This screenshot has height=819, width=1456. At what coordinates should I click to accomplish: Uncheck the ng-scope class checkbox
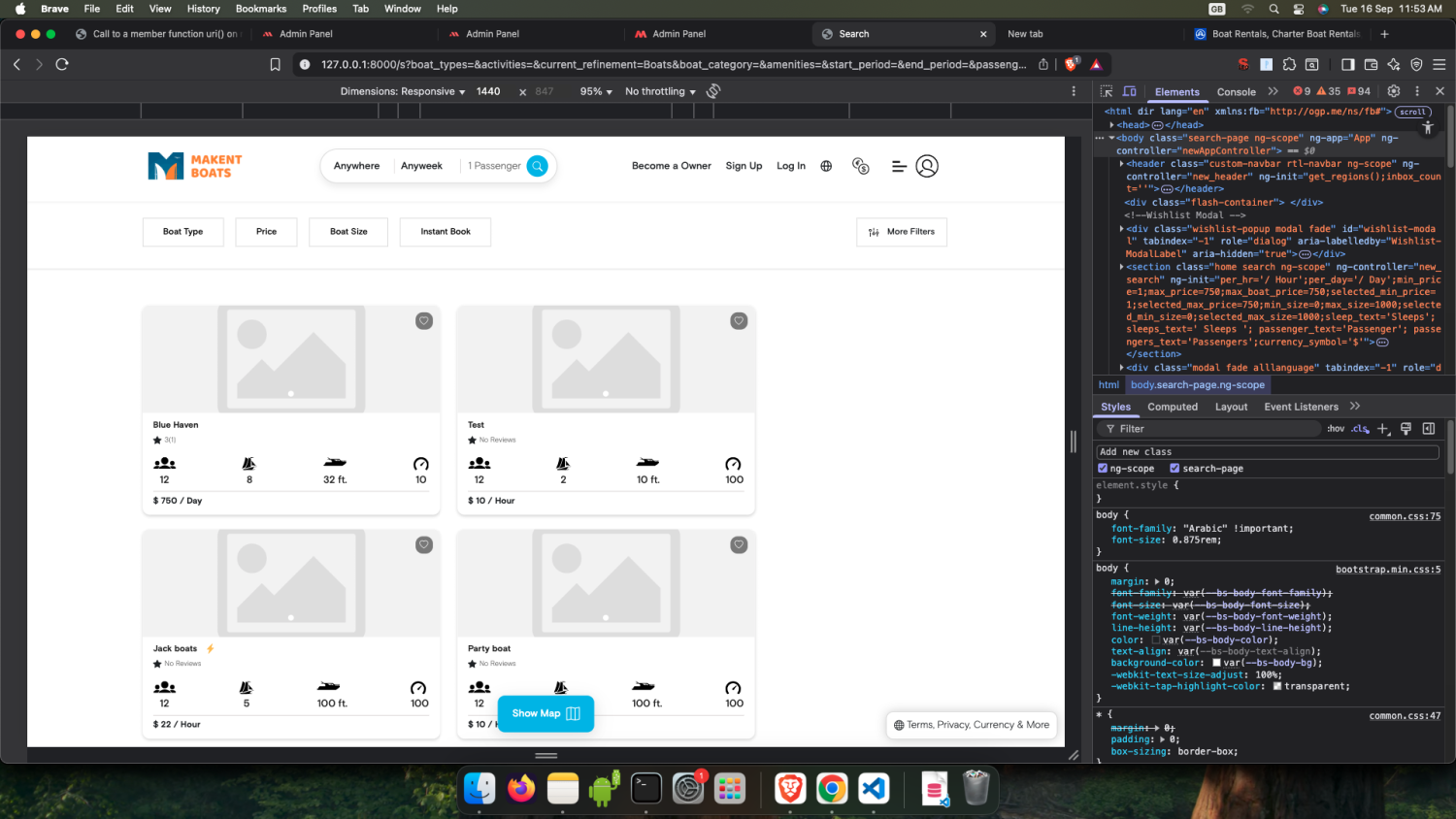pos(1103,469)
